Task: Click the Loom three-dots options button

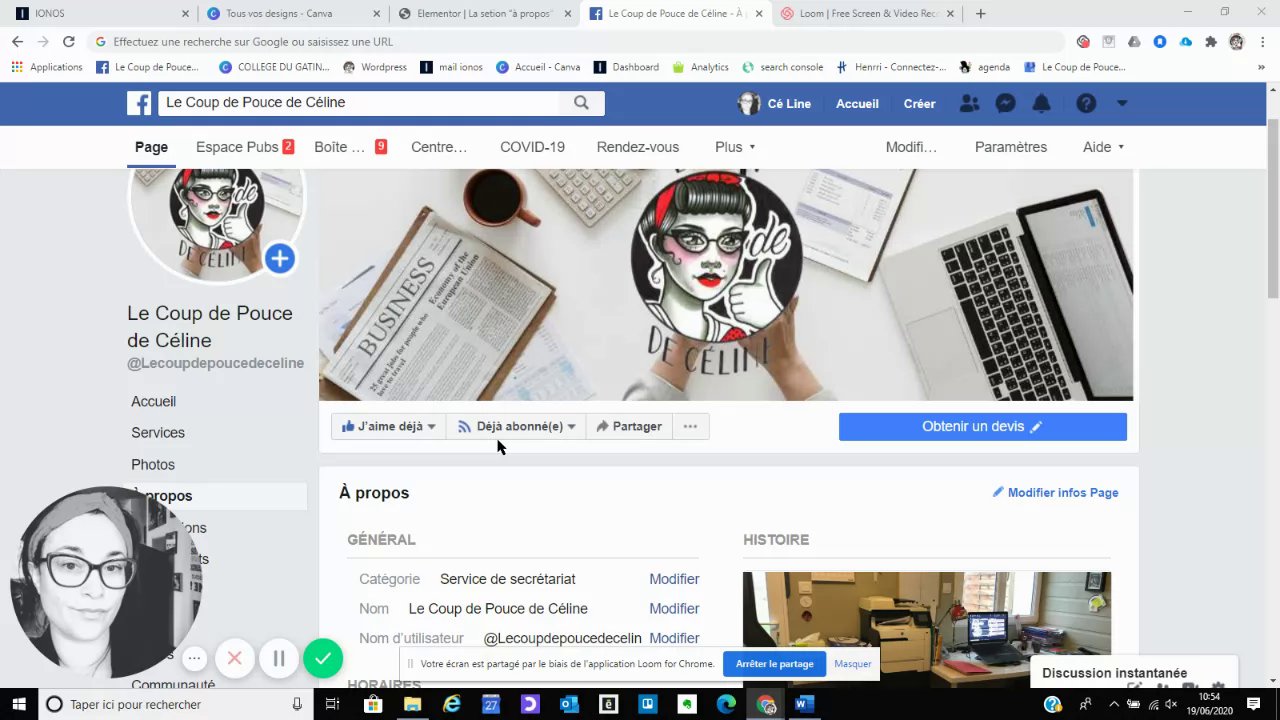Action: [195, 658]
